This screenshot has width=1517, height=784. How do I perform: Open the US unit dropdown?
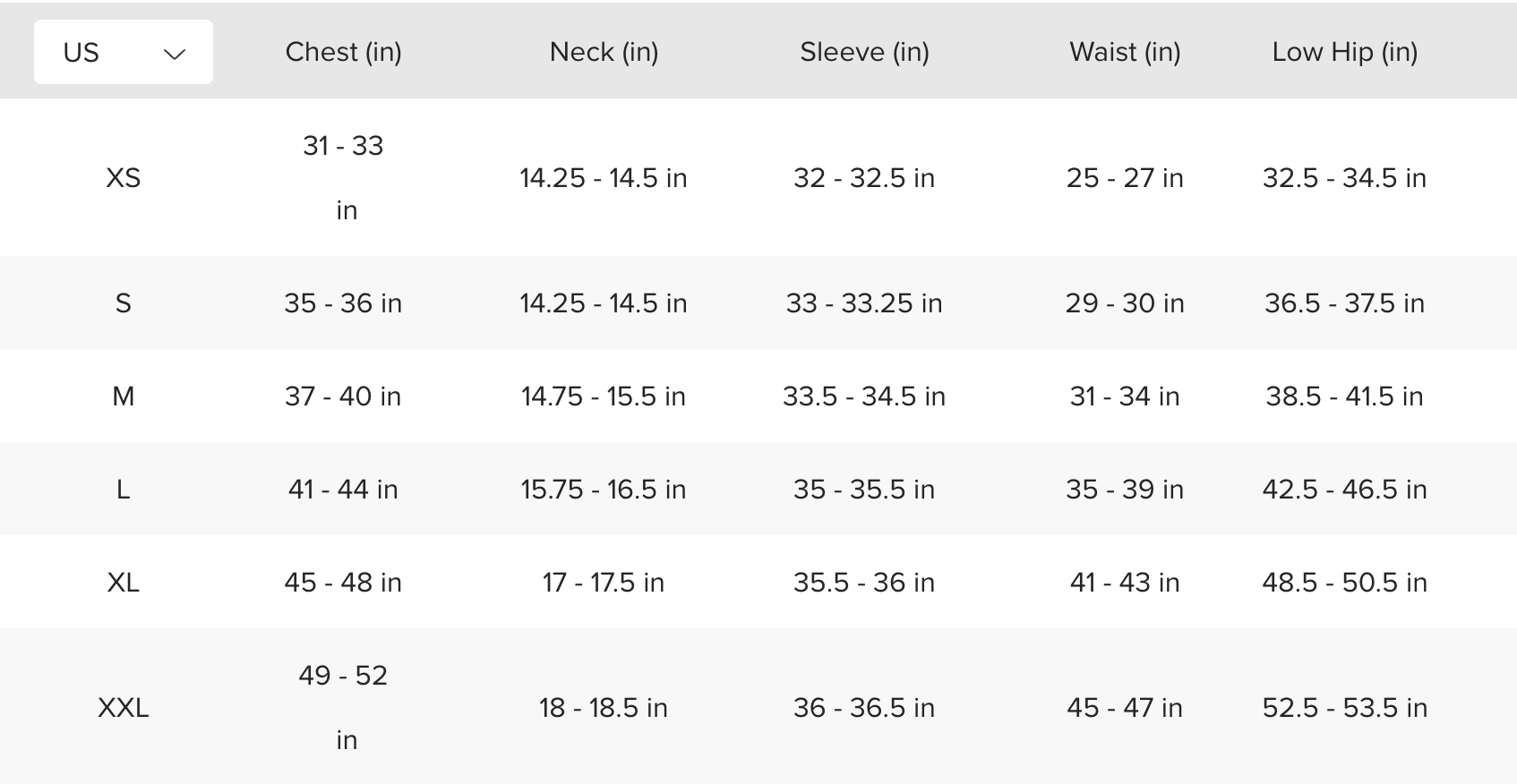[x=124, y=52]
